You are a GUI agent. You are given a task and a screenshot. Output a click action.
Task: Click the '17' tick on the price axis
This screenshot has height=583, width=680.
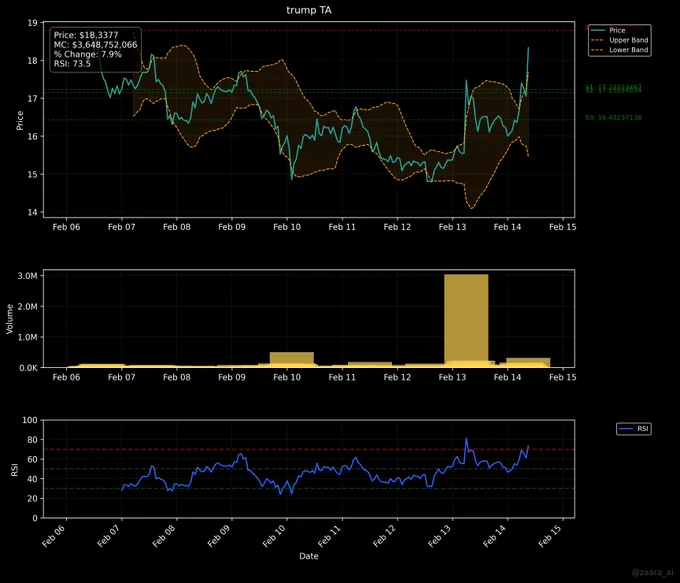click(x=33, y=99)
